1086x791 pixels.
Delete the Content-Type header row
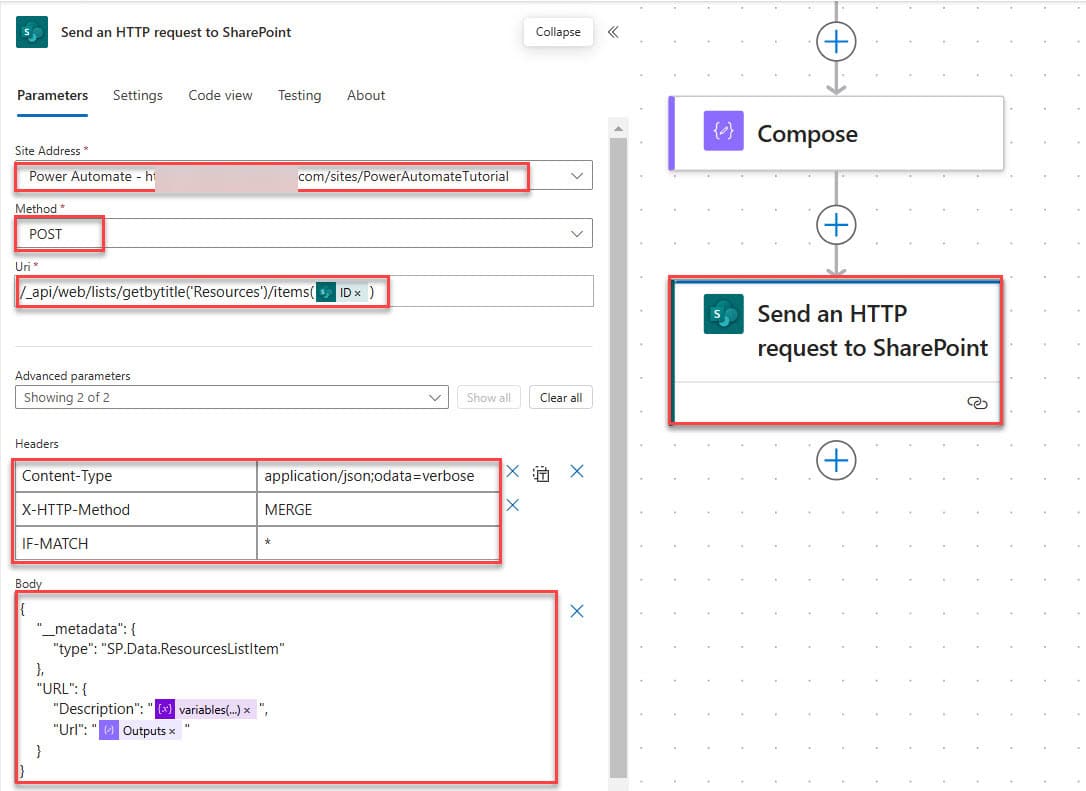[513, 472]
